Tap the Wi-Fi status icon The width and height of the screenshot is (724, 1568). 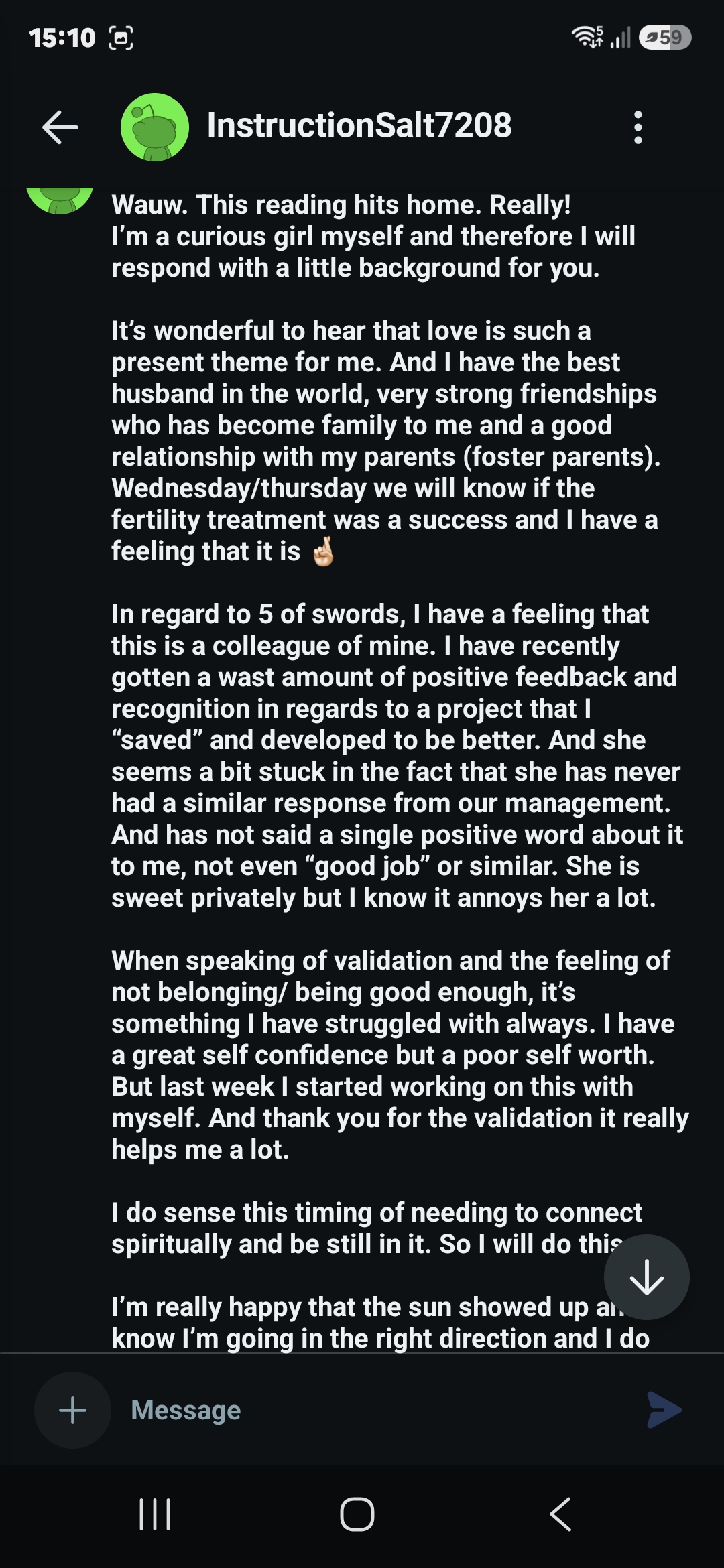(x=587, y=37)
